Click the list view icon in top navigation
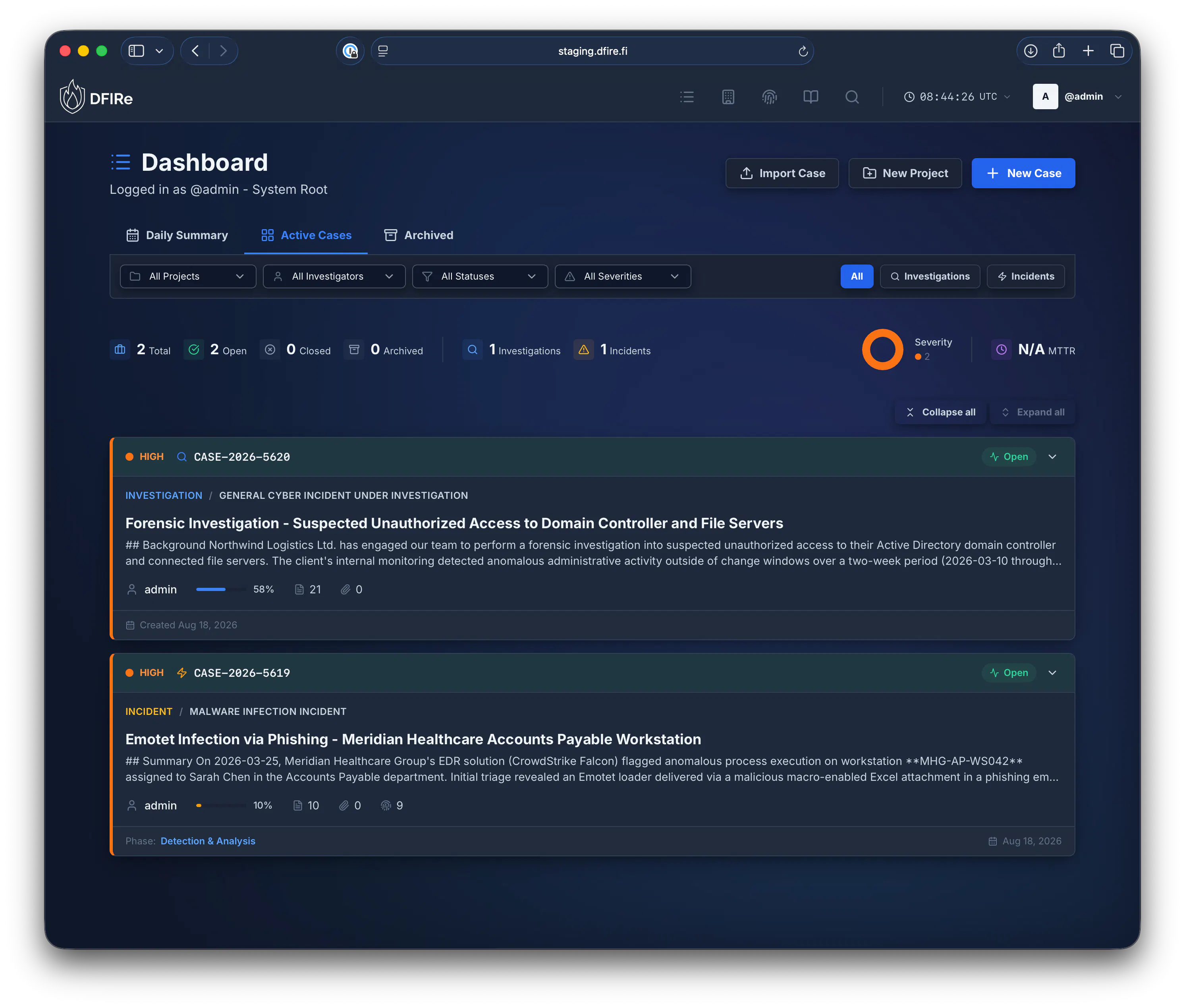Screen dimensions: 1185x1008 (687, 97)
